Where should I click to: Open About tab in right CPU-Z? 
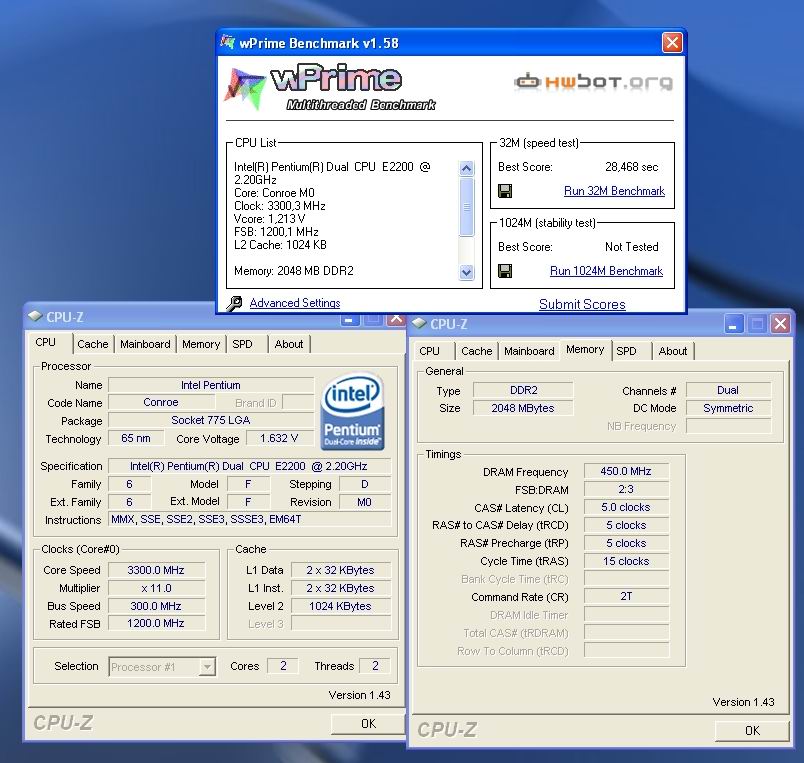pyautogui.click(x=673, y=351)
